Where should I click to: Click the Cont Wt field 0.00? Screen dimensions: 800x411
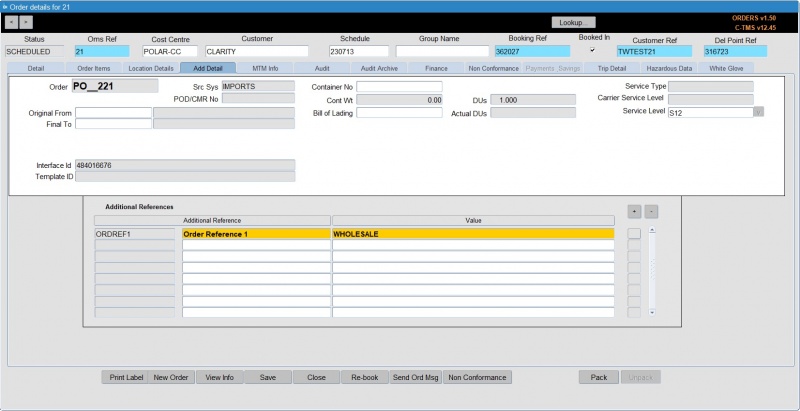tap(399, 100)
